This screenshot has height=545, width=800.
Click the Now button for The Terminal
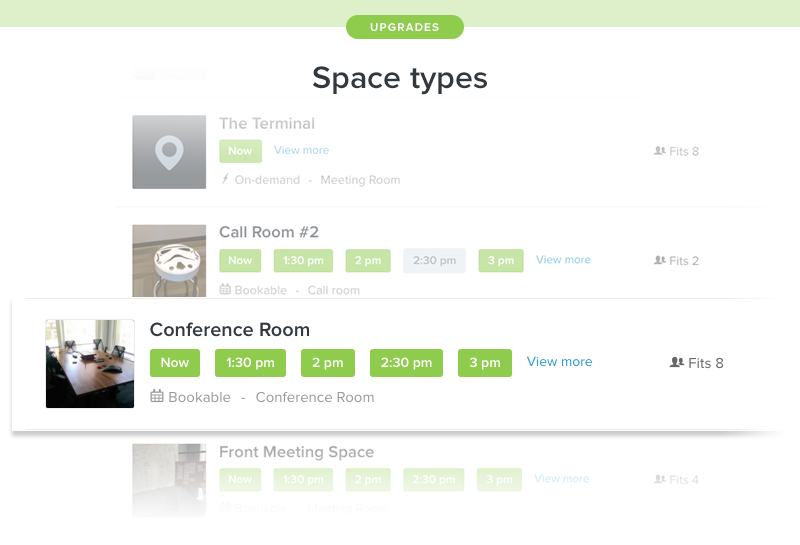click(x=240, y=151)
